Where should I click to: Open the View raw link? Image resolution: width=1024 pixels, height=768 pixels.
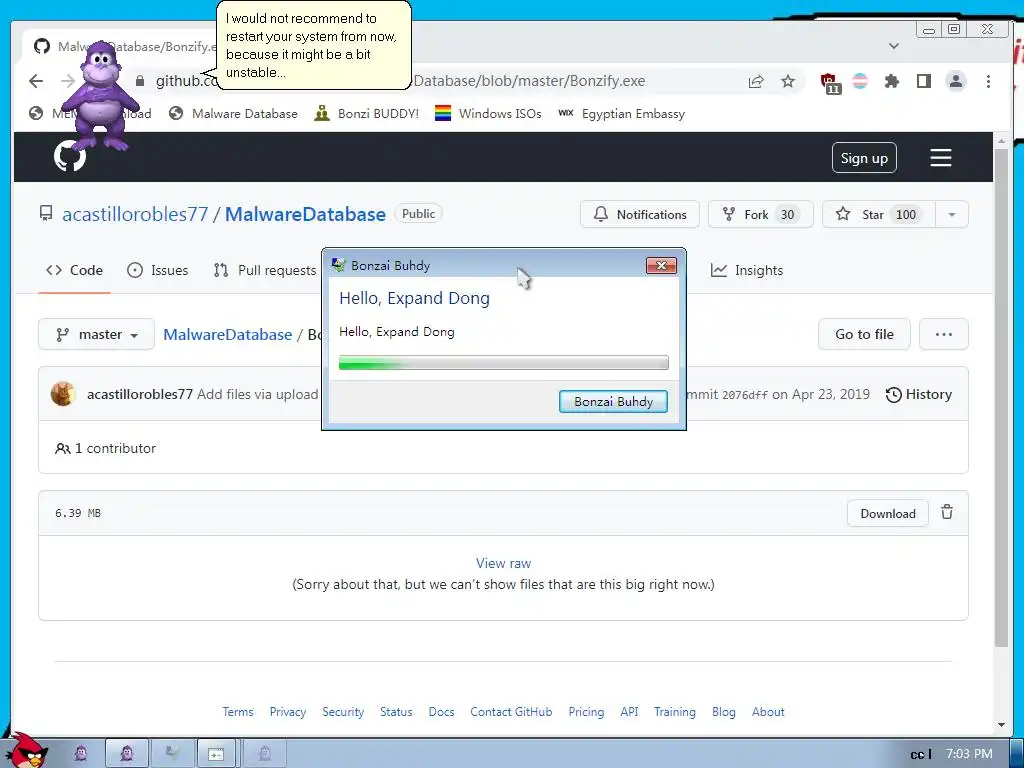[x=503, y=563]
